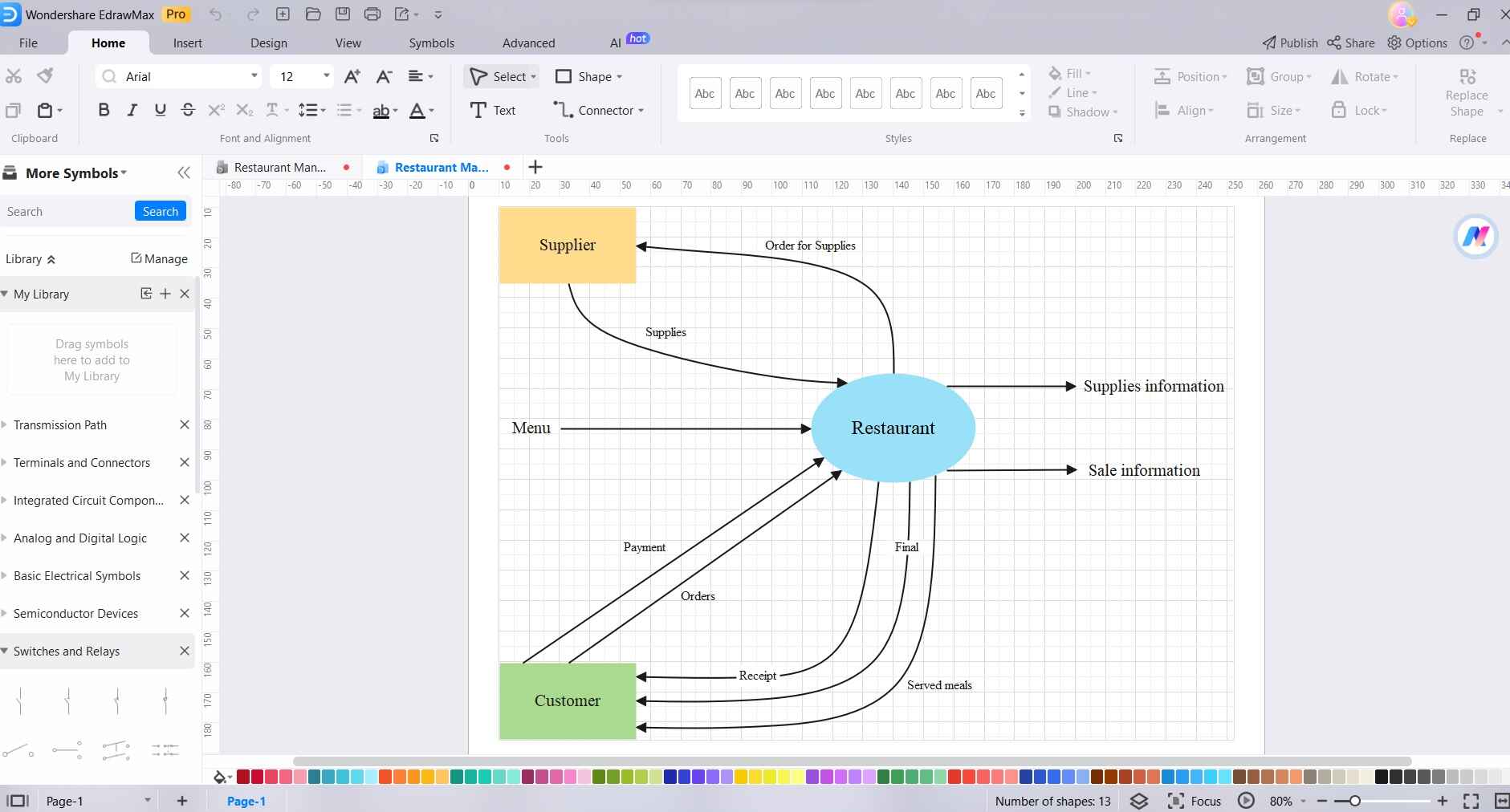The height and width of the screenshot is (812, 1510).
Task: Click the Copy icon in Clipboard
Action: point(14,110)
